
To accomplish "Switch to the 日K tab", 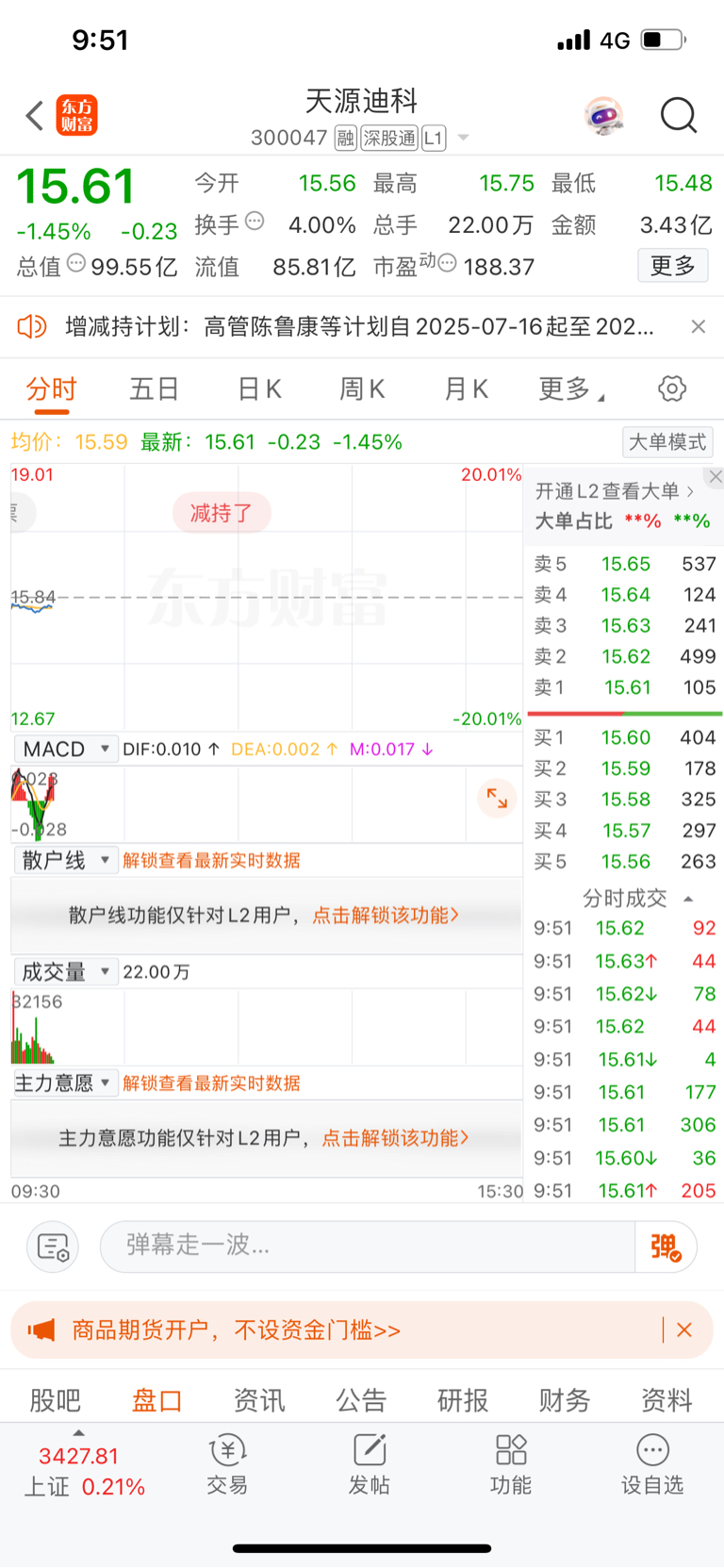I will pyautogui.click(x=259, y=388).
